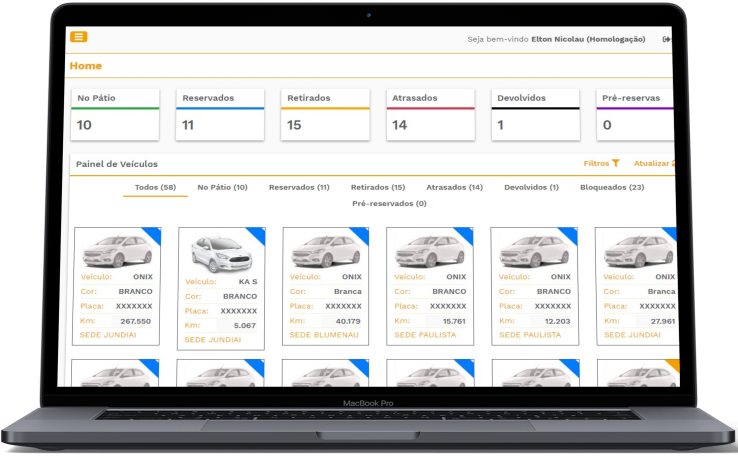
Task: Click car image on 267.550 km card
Action: pyautogui.click(x=117, y=249)
